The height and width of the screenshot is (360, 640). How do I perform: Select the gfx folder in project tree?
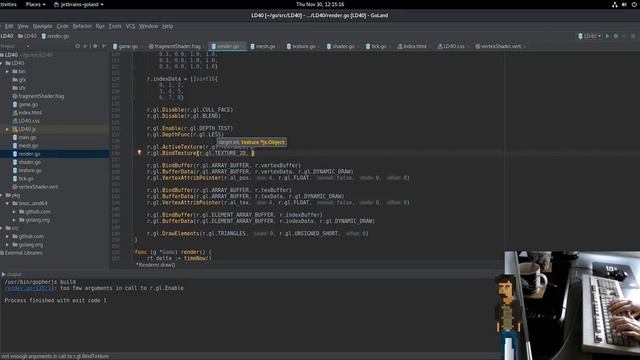(x=19, y=80)
